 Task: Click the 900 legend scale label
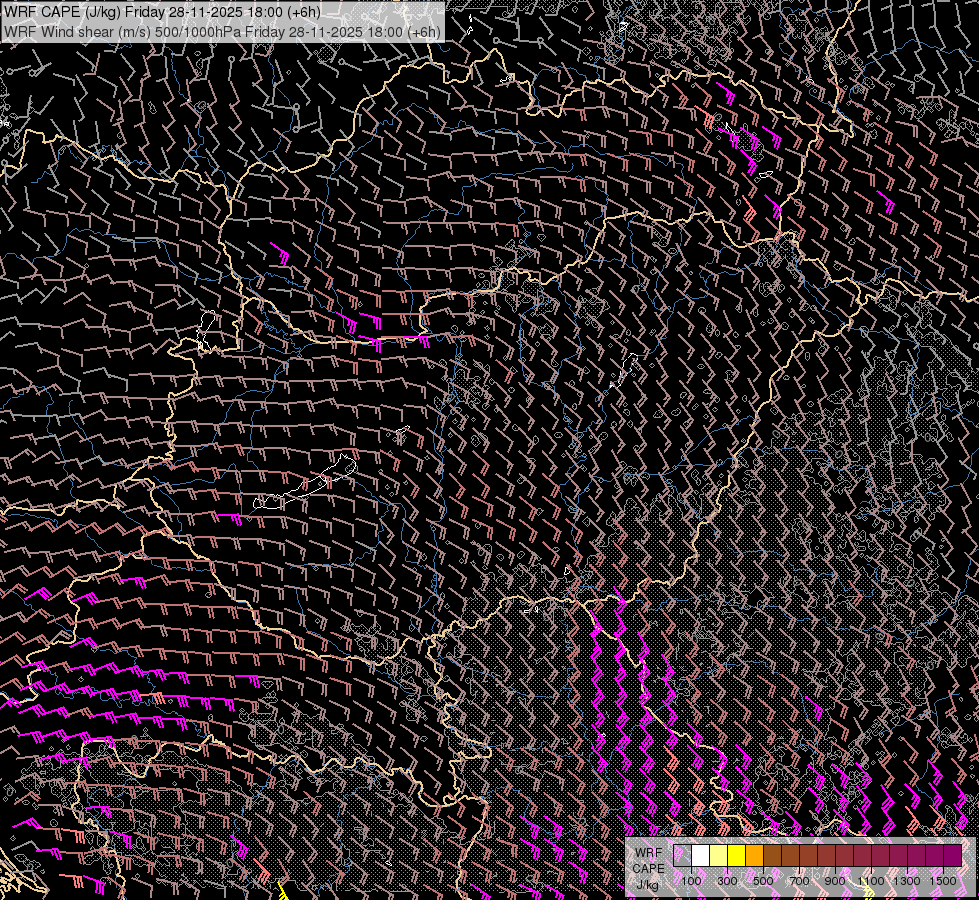point(835,881)
